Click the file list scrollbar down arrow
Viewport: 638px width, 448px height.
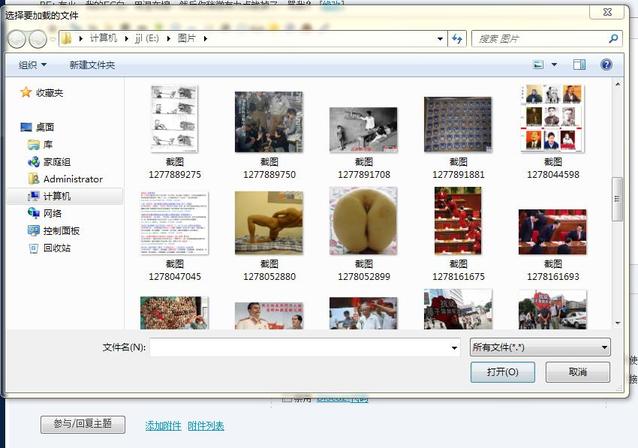pos(618,323)
